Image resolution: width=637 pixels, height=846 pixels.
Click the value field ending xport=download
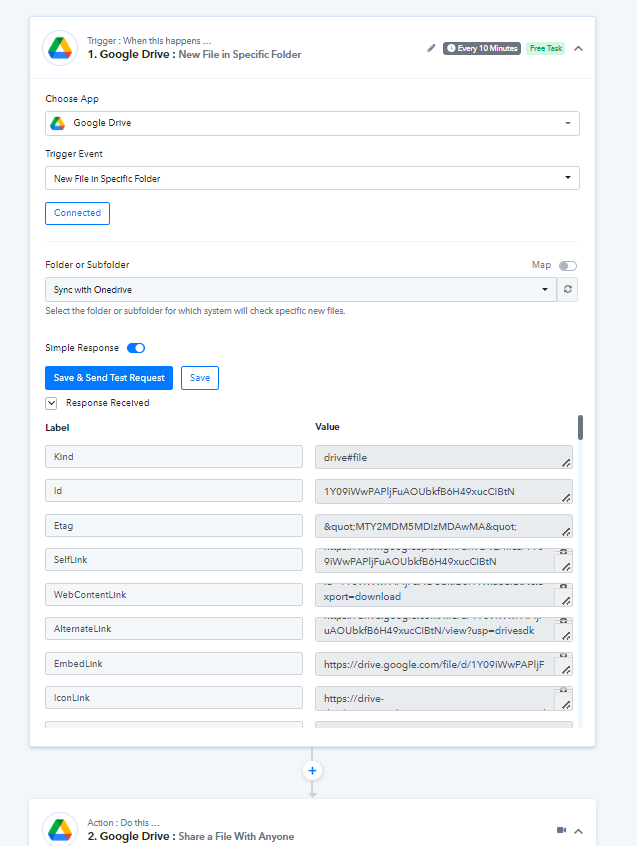[444, 595]
